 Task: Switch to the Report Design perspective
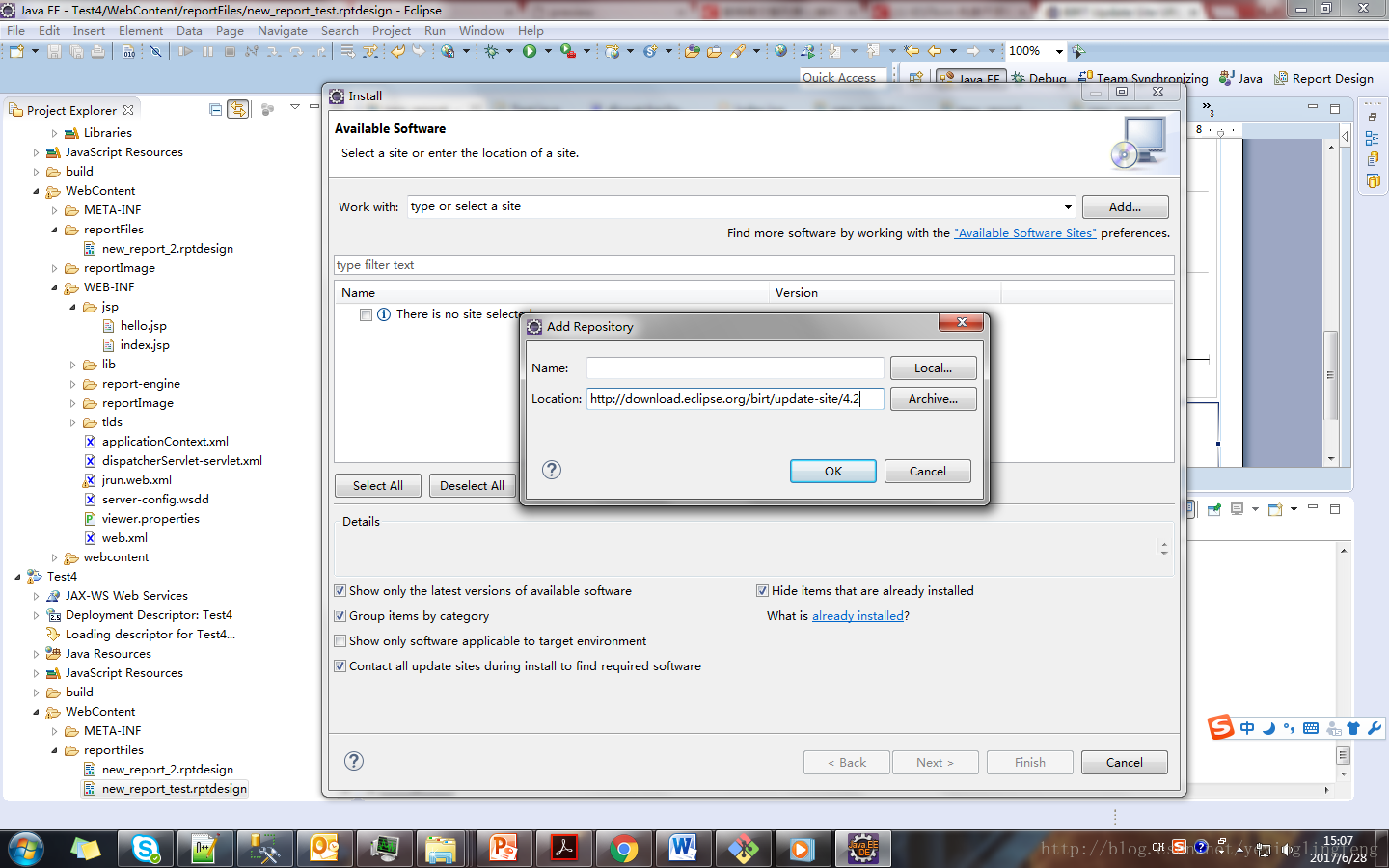coord(1323,78)
